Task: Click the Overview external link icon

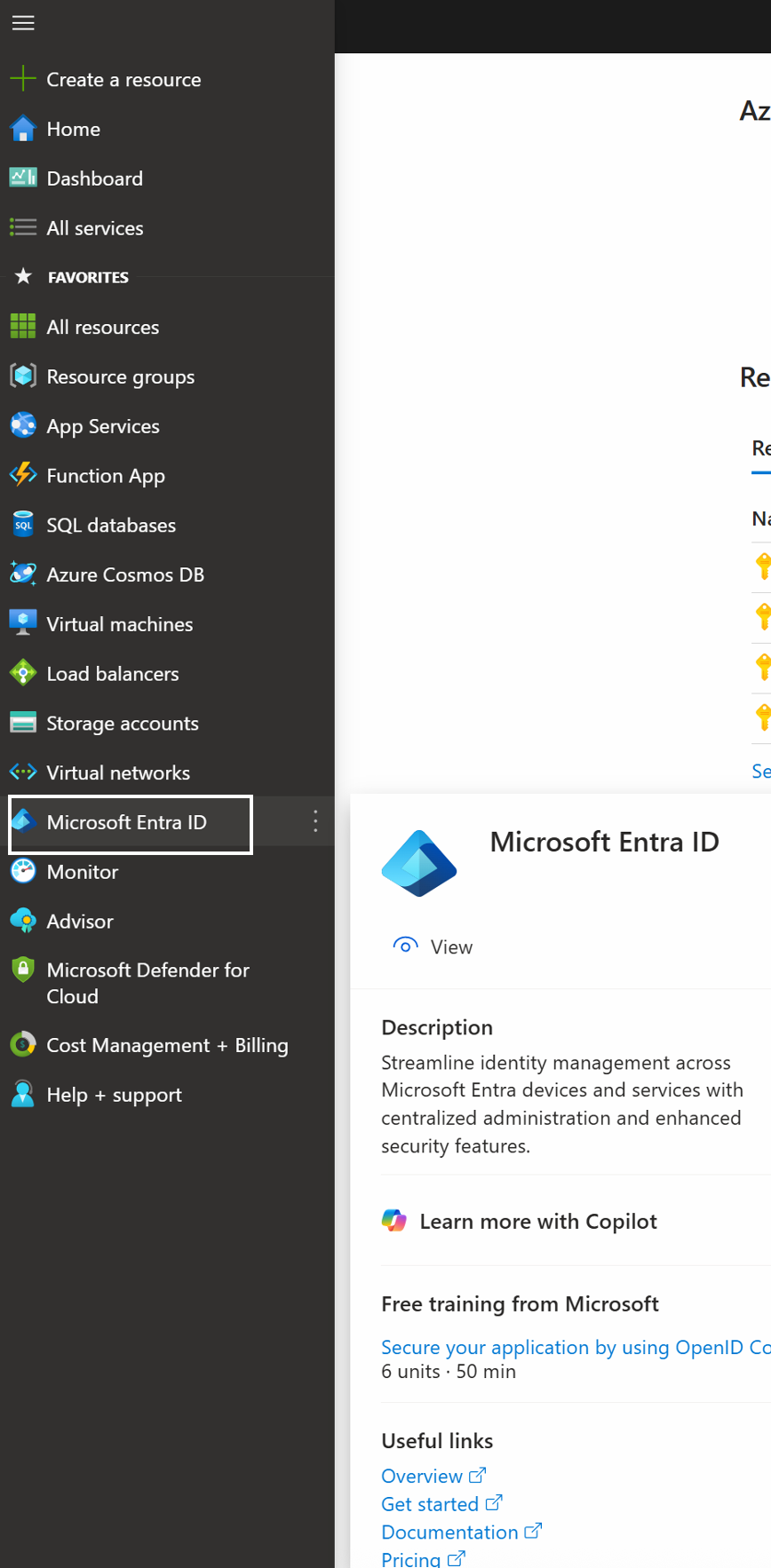Action: click(477, 1475)
